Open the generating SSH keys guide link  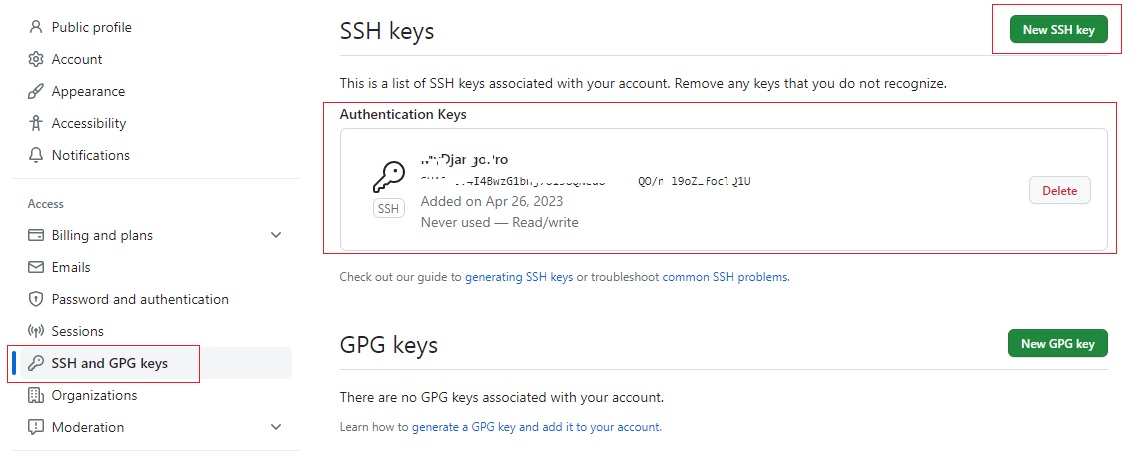(x=519, y=277)
